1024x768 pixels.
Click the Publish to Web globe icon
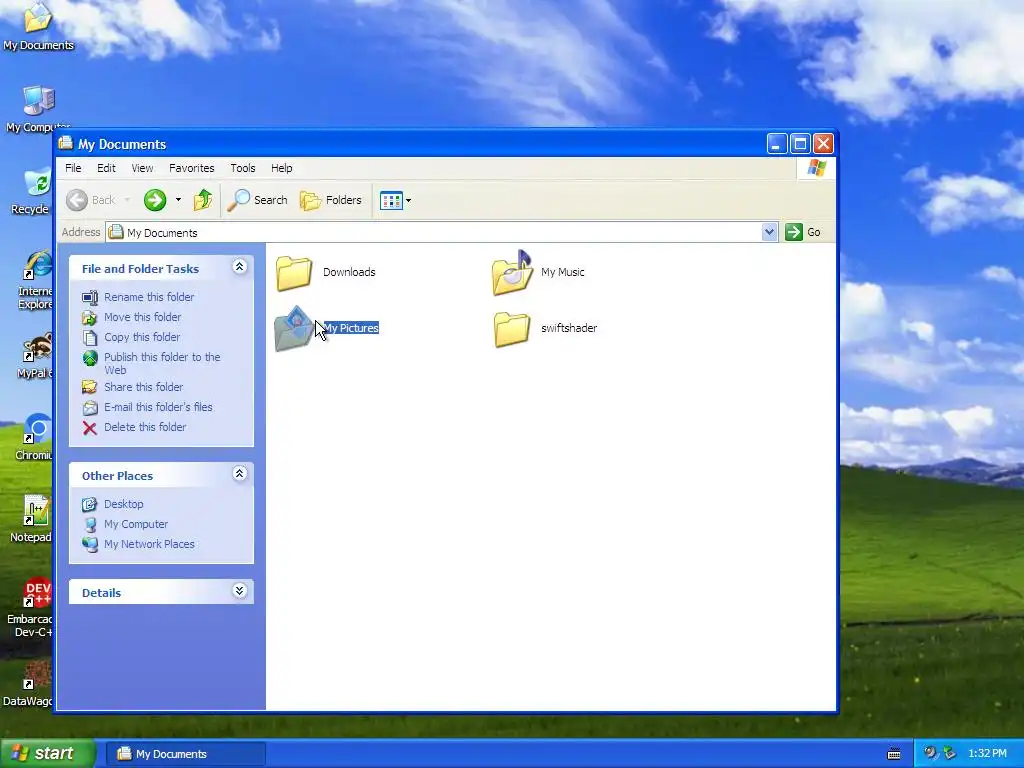coord(90,358)
